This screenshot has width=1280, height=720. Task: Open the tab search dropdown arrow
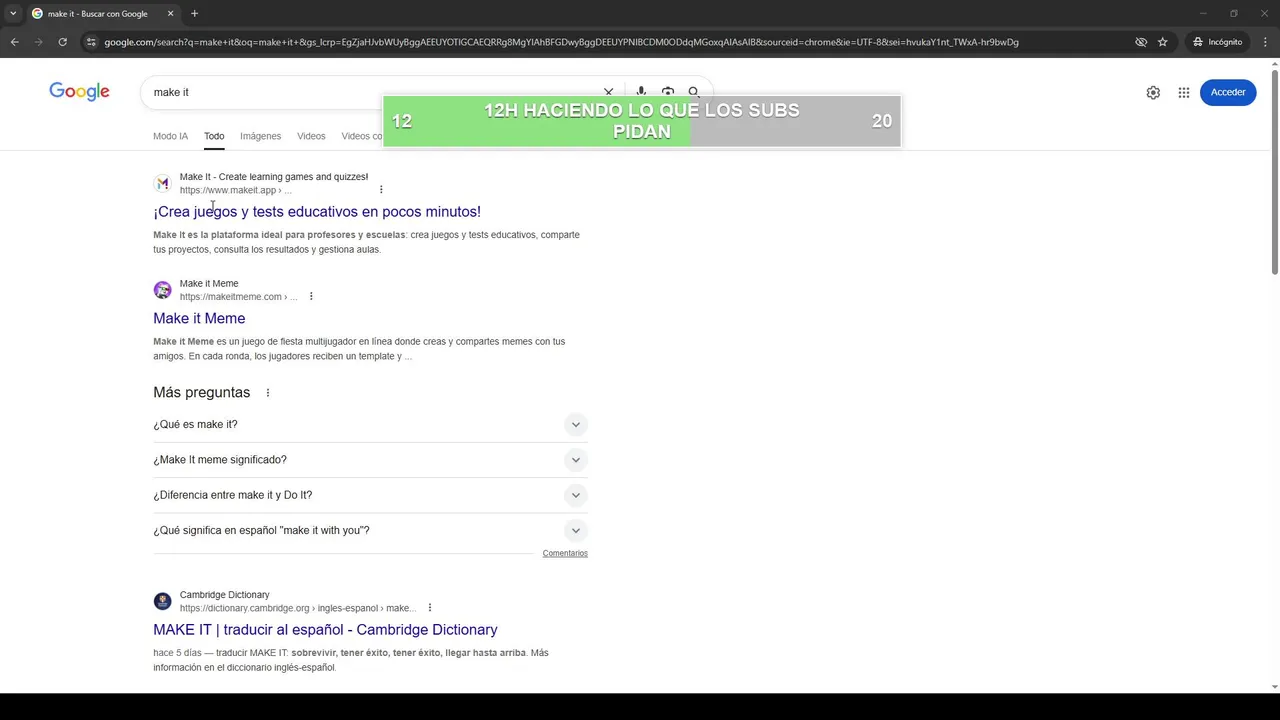tap(13, 13)
